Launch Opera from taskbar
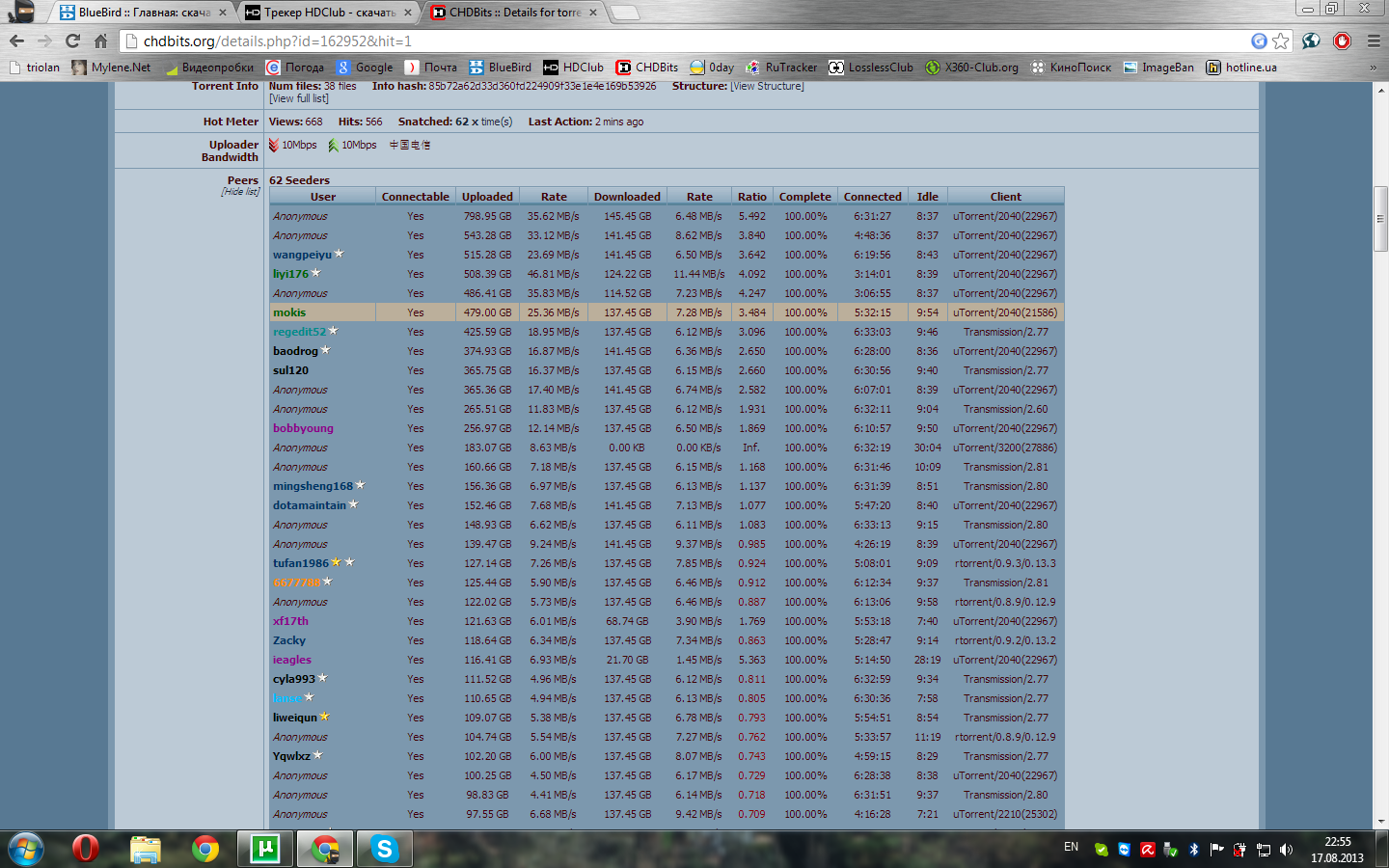Screen dimensions: 1389x868 (85, 849)
